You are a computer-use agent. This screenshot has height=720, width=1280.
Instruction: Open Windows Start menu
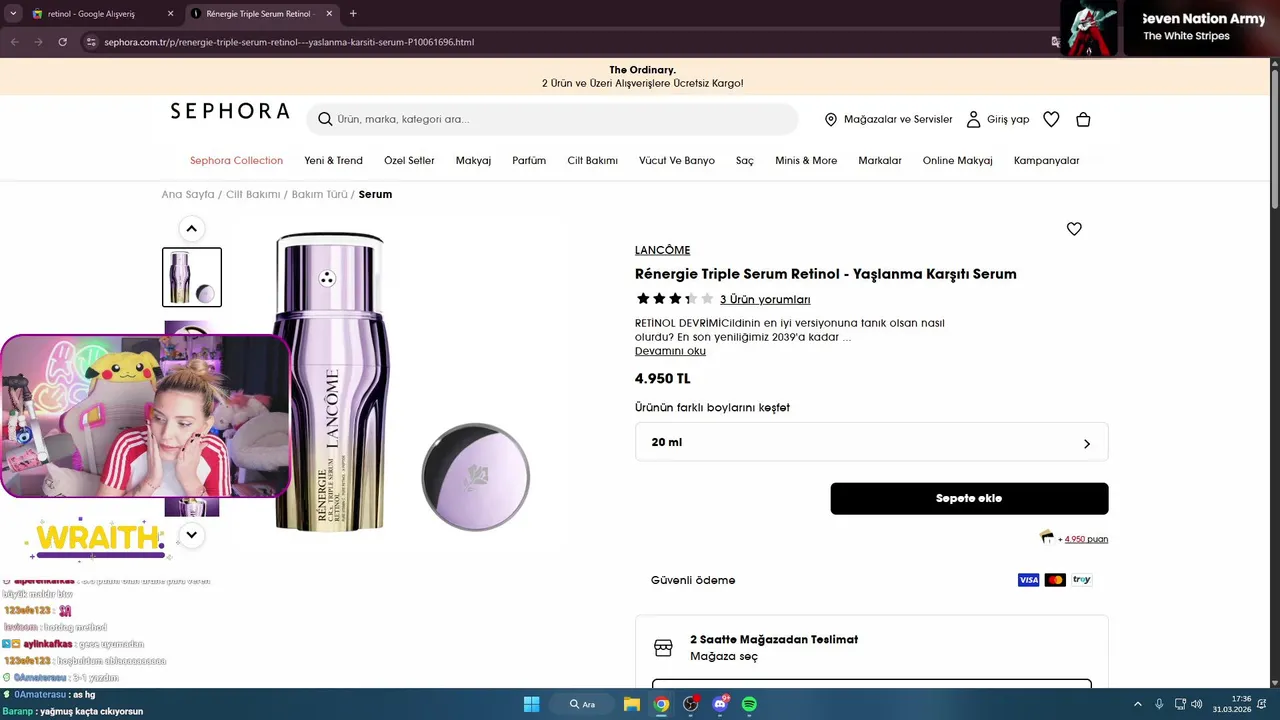(531, 704)
